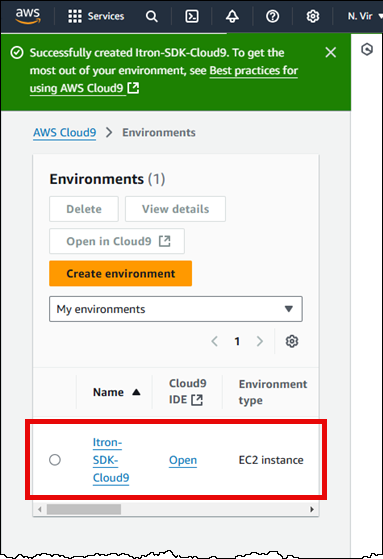Open the N. Vir region selector
Image resolution: width=383 pixels, height=559 pixels.
click(364, 16)
